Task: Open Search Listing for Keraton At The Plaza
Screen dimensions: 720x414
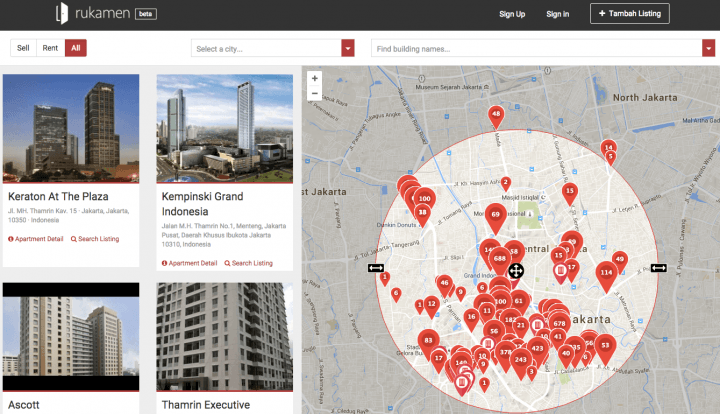Action: click(95, 239)
